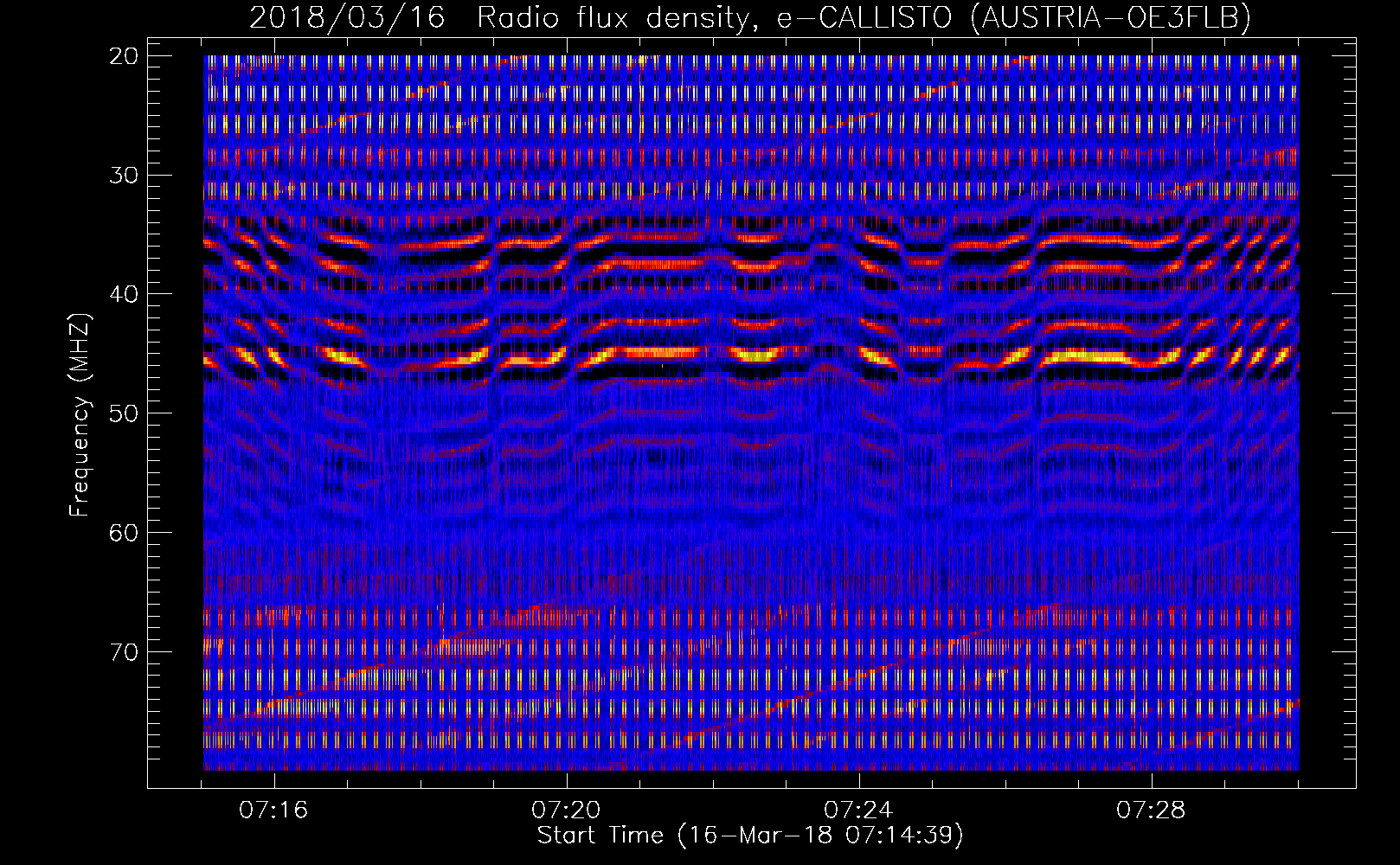Image resolution: width=1400 pixels, height=865 pixels.
Task: Click the 'Start Time (16-Mar-18 07:14:39)' label
Action: point(750,836)
